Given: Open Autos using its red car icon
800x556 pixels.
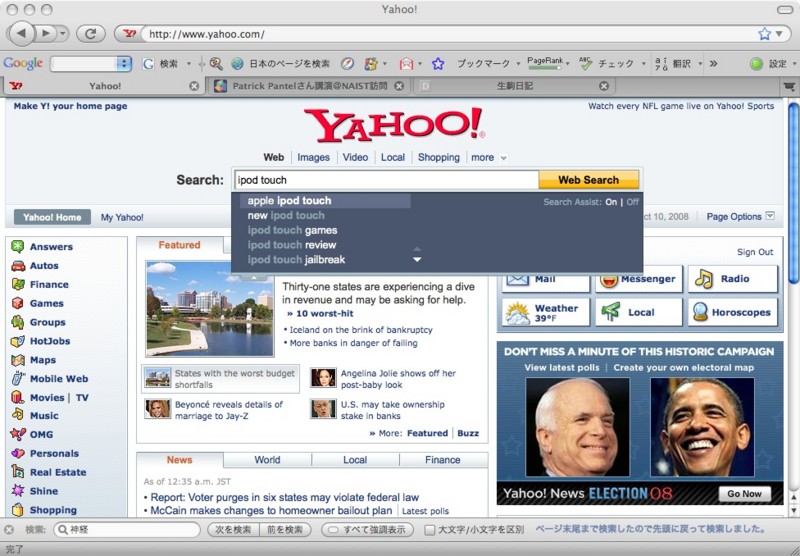Looking at the screenshot, I should pos(18,266).
